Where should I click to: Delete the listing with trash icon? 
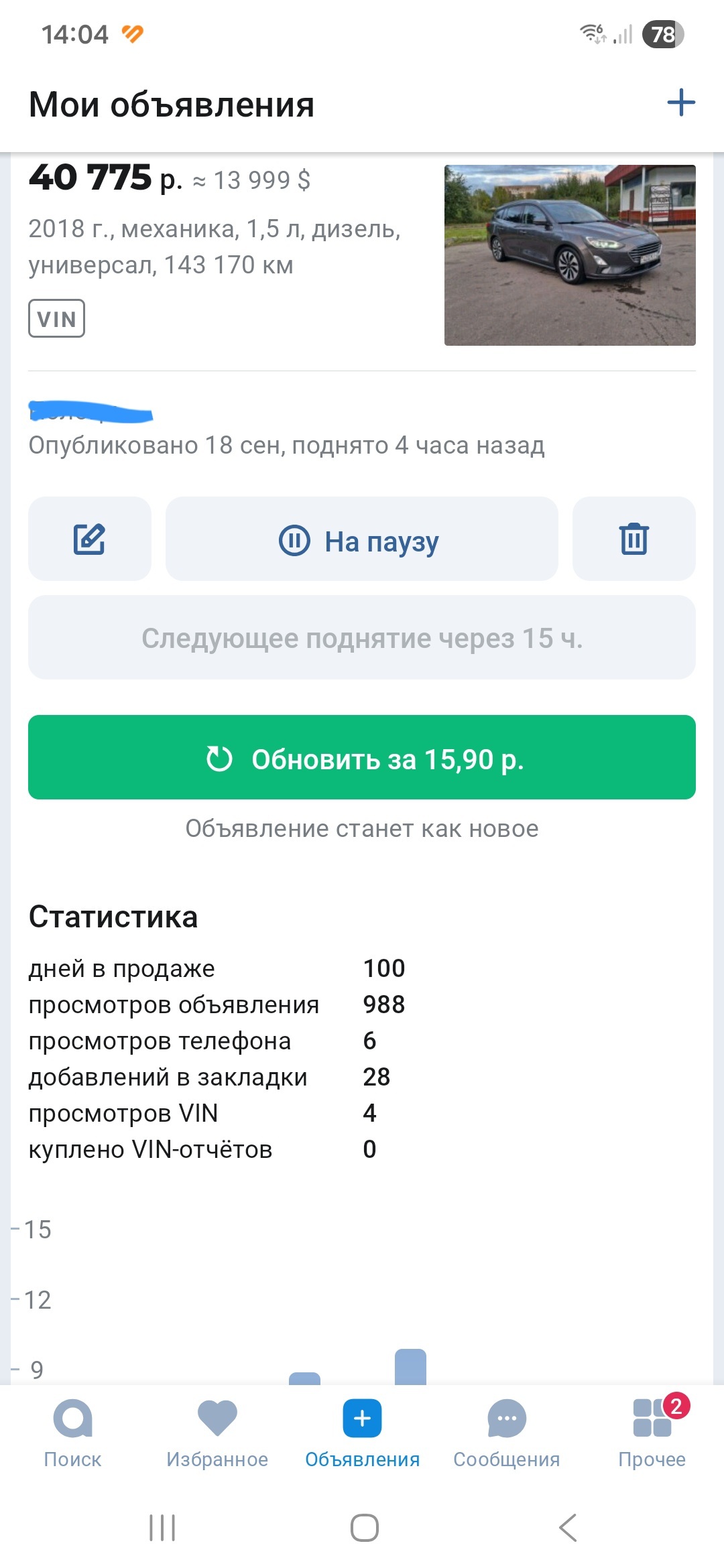[633, 539]
